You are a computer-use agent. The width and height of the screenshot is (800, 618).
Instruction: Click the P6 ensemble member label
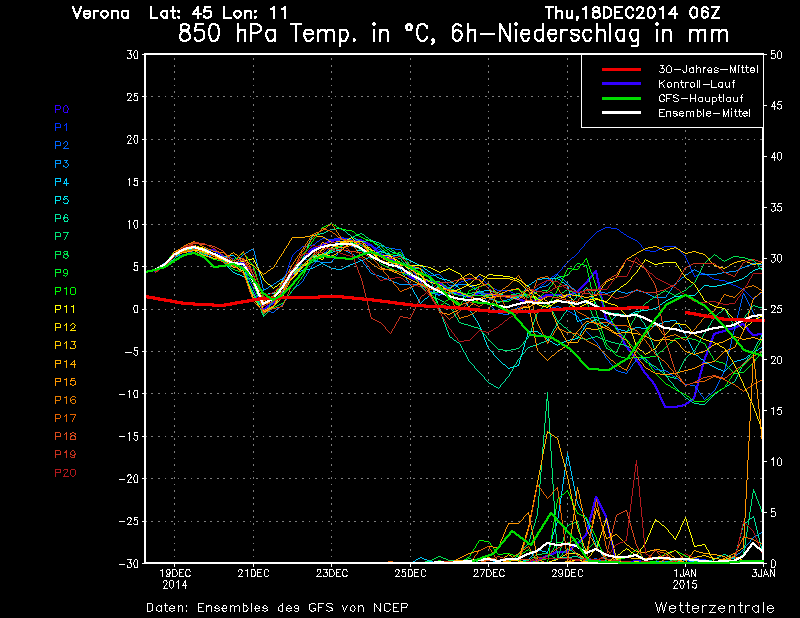[62, 218]
